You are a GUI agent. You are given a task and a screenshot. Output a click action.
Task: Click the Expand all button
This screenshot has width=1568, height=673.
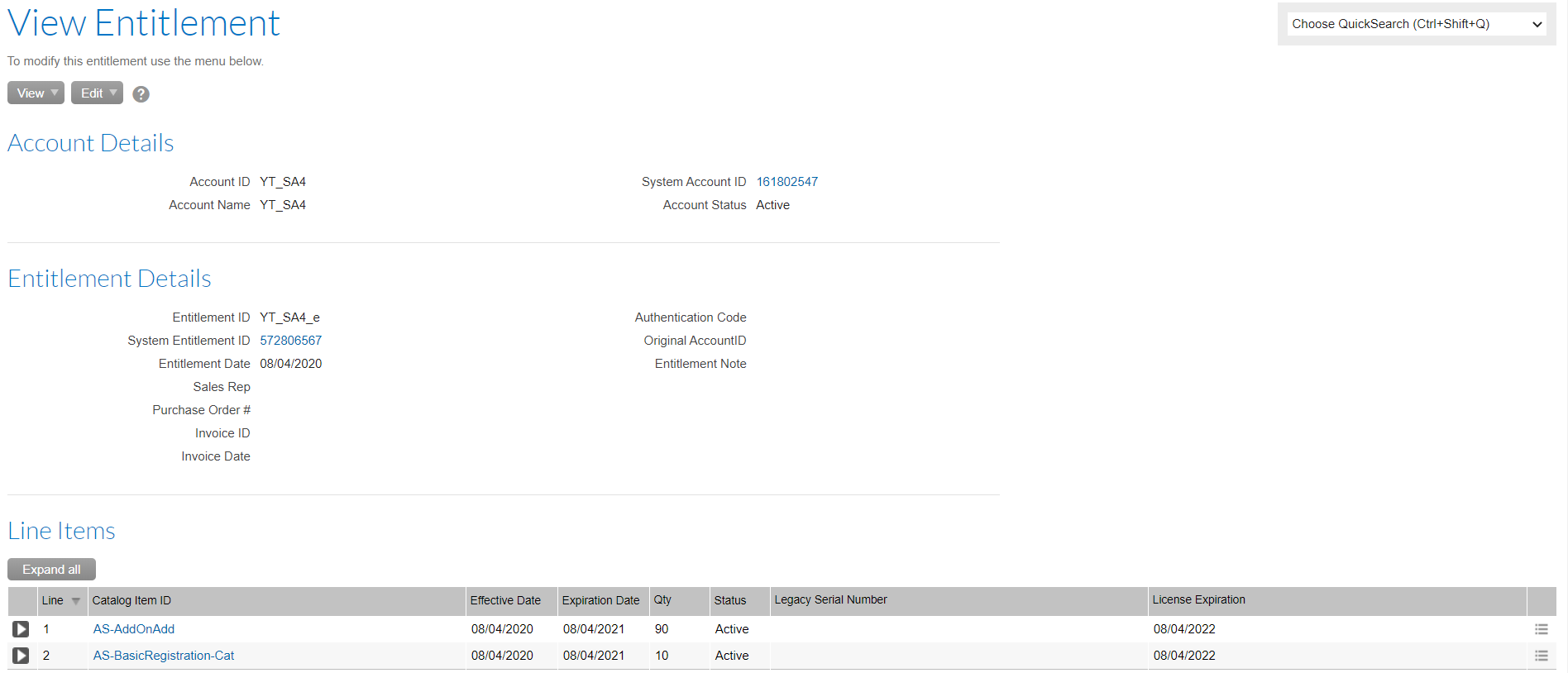tap(51, 570)
